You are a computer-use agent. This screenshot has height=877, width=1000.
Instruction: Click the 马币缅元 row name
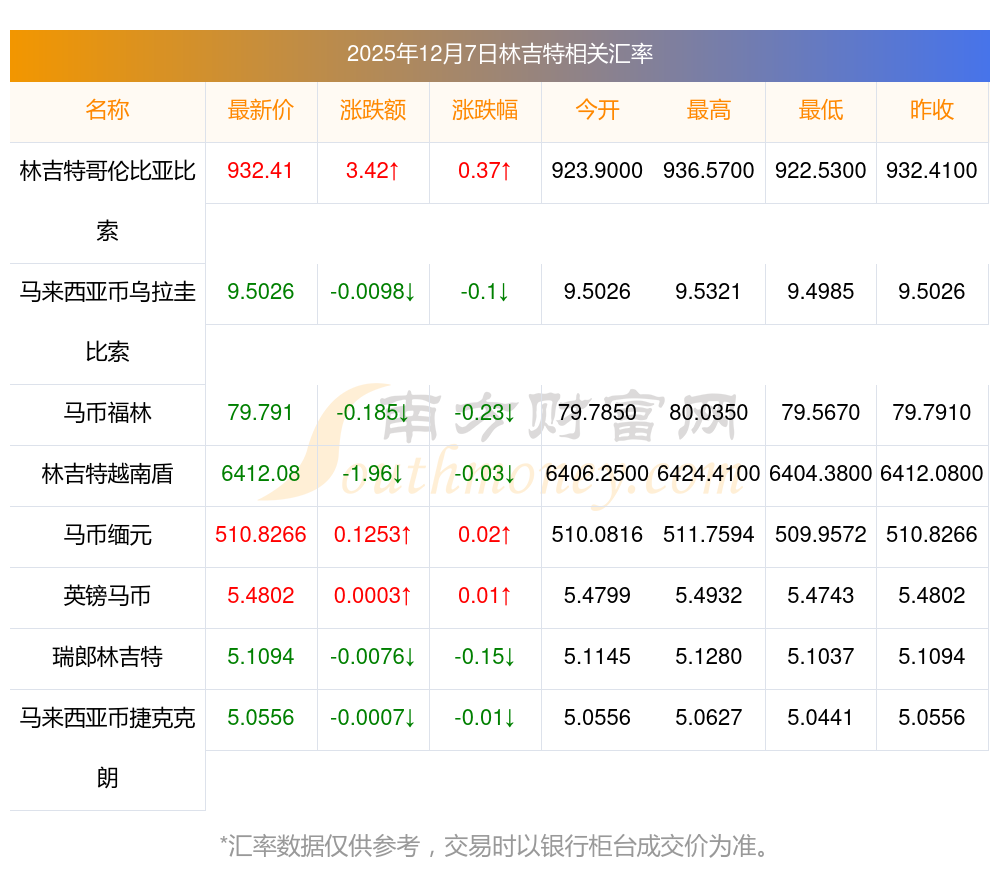[x=107, y=535]
